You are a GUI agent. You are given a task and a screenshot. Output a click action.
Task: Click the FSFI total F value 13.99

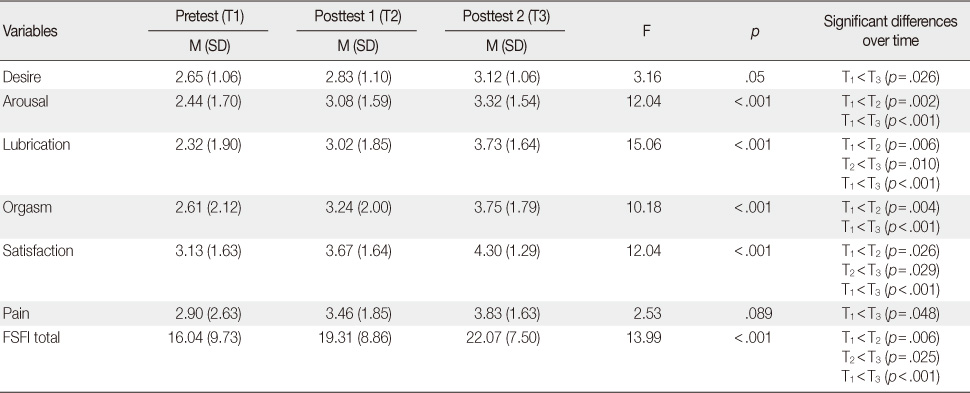pyautogui.click(x=644, y=338)
